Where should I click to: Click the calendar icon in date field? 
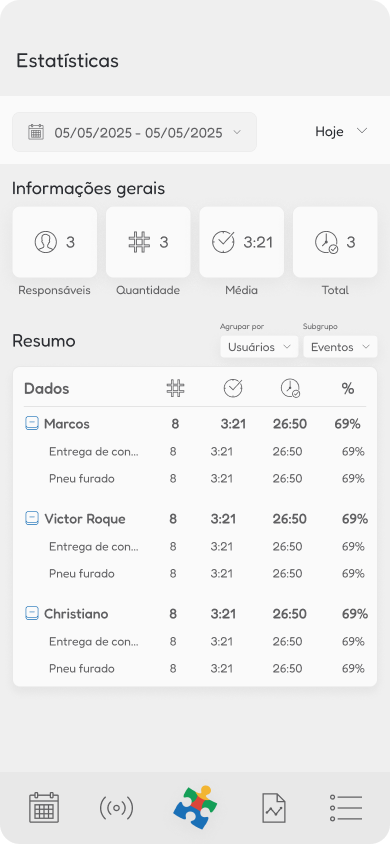tap(36, 132)
